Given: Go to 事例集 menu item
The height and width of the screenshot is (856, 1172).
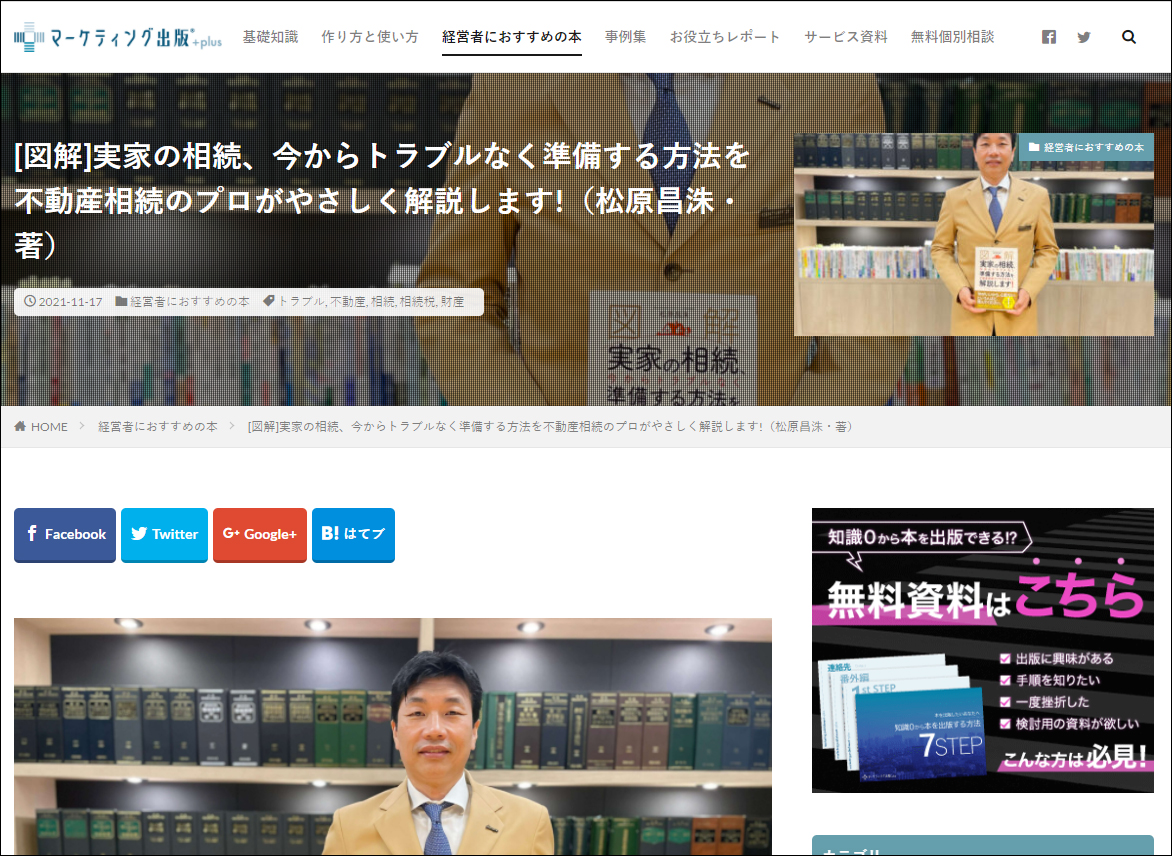Looking at the screenshot, I should click(626, 37).
